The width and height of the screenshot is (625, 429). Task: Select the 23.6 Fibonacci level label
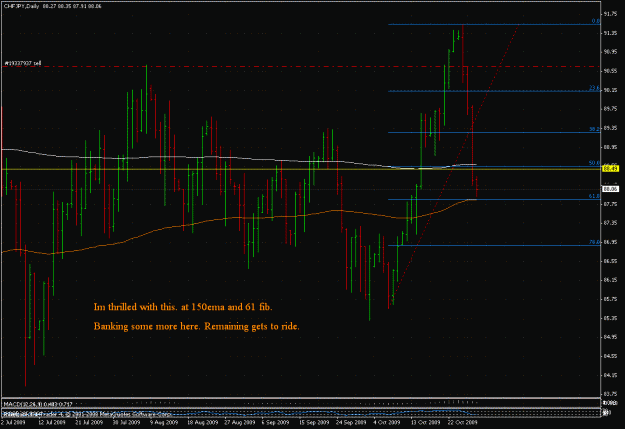pos(595,88)
